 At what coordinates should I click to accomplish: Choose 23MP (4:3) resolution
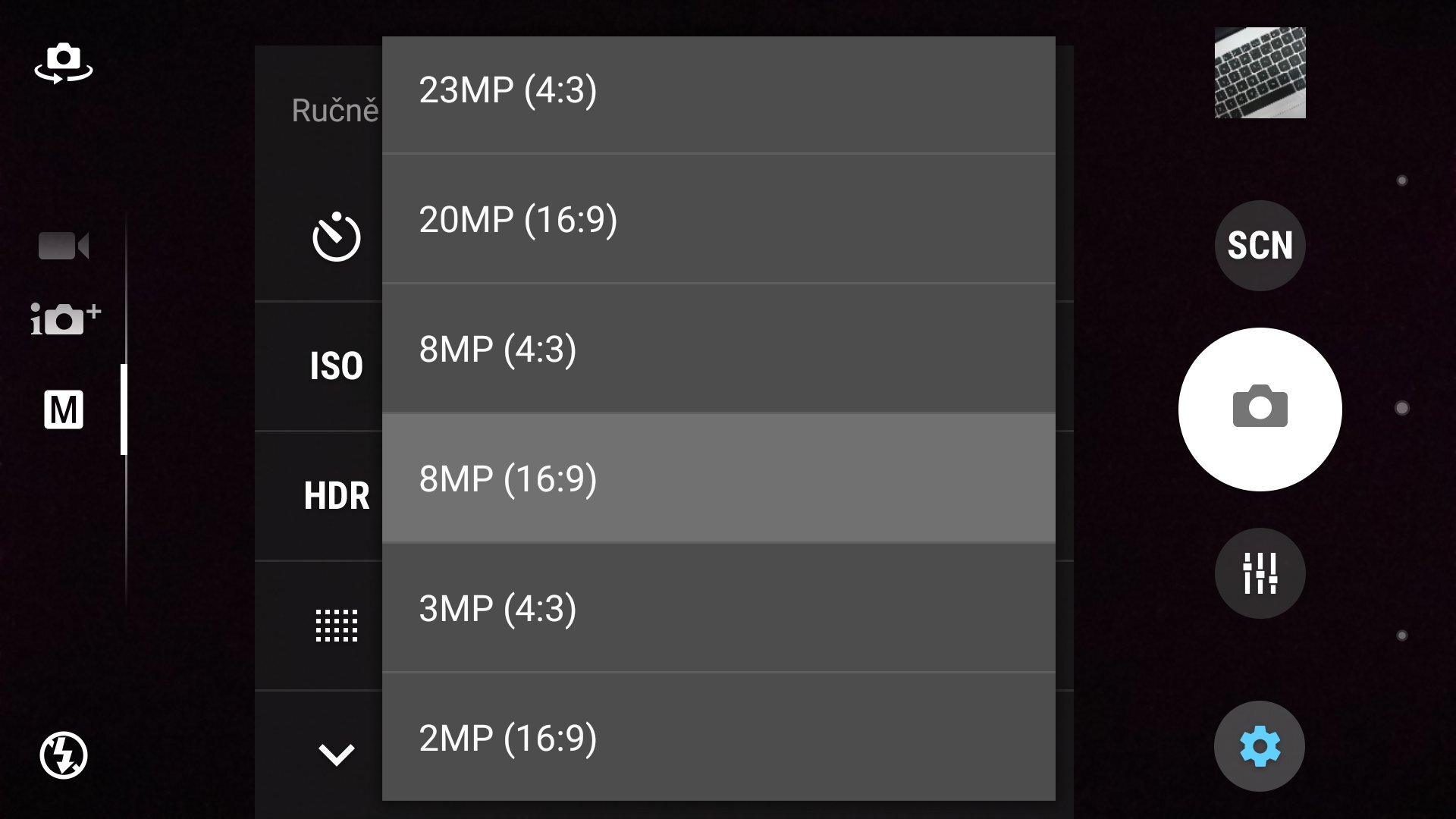717,91
